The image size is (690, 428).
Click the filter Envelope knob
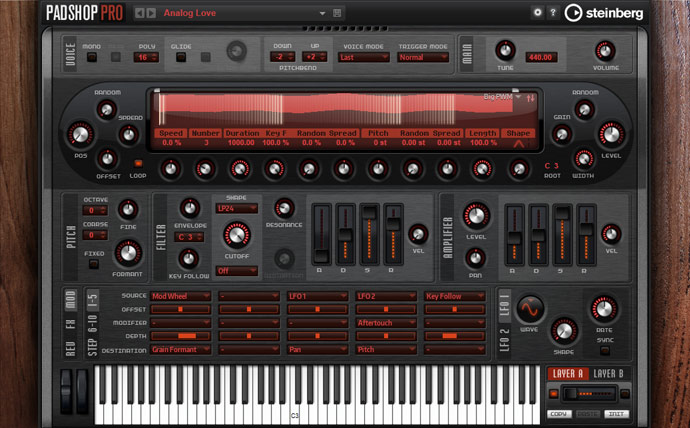[190, 208]
